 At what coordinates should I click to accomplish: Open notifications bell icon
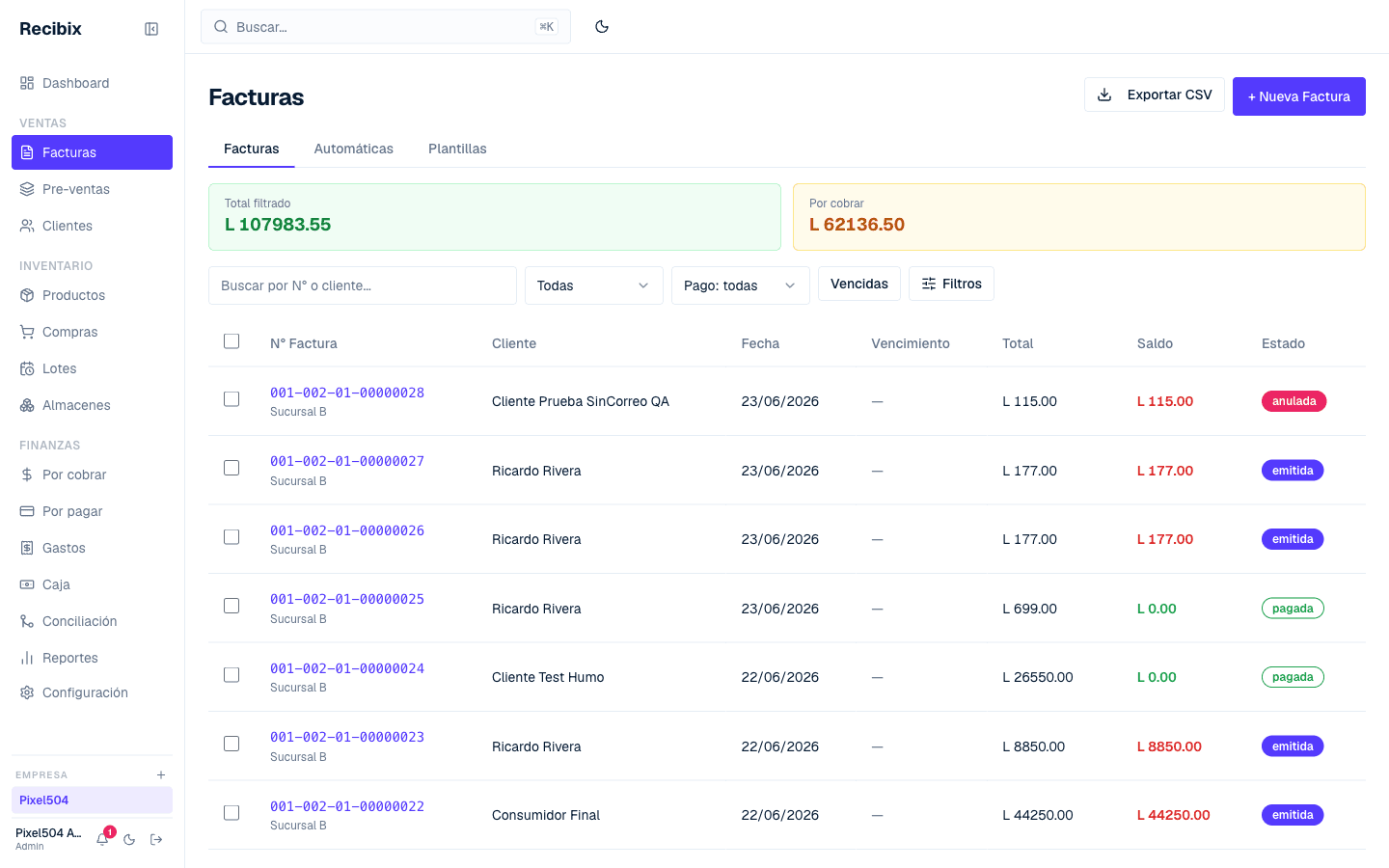pyautogui.click(x=102, y=840)
